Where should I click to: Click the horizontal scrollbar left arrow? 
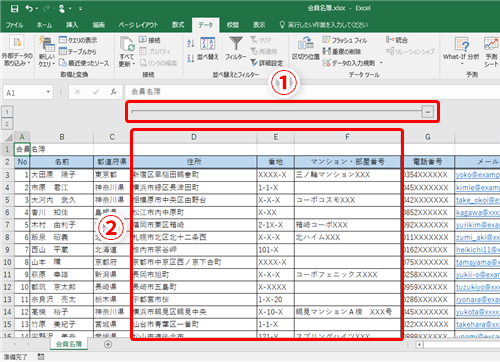click(420, 344)
